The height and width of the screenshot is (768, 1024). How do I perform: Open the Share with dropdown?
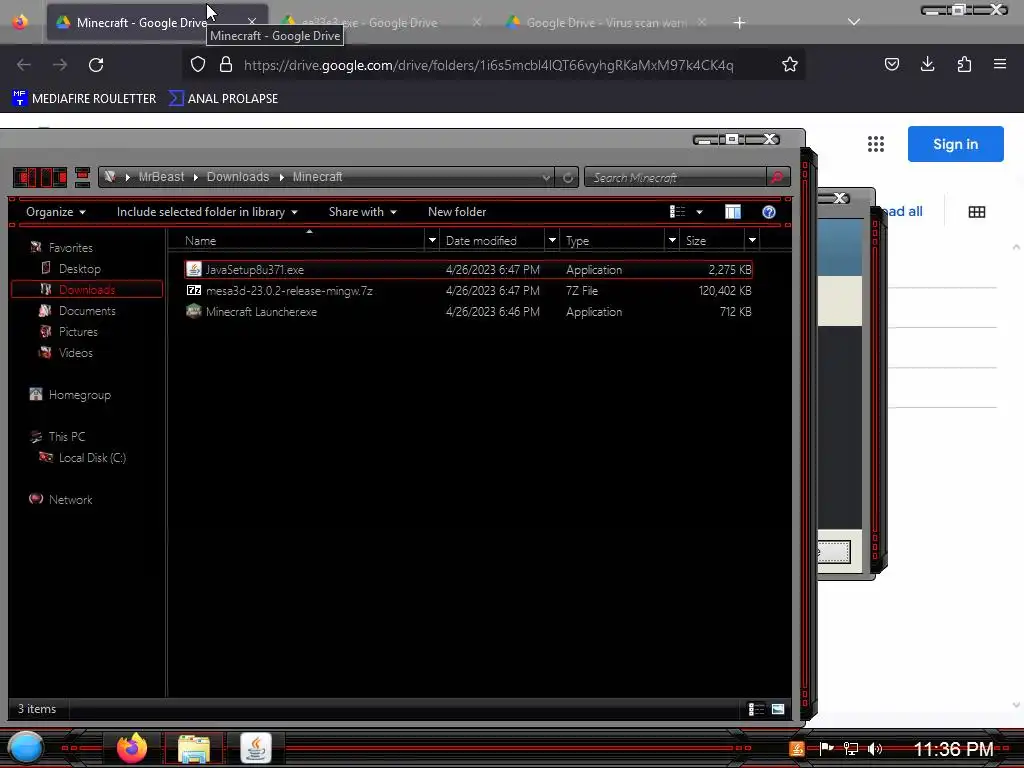[x=362, y=212]
